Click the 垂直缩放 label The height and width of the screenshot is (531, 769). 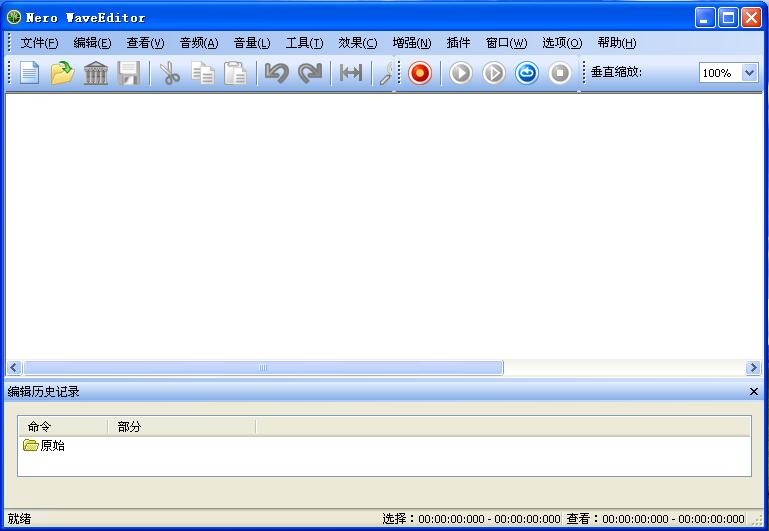tap(616, 73)
